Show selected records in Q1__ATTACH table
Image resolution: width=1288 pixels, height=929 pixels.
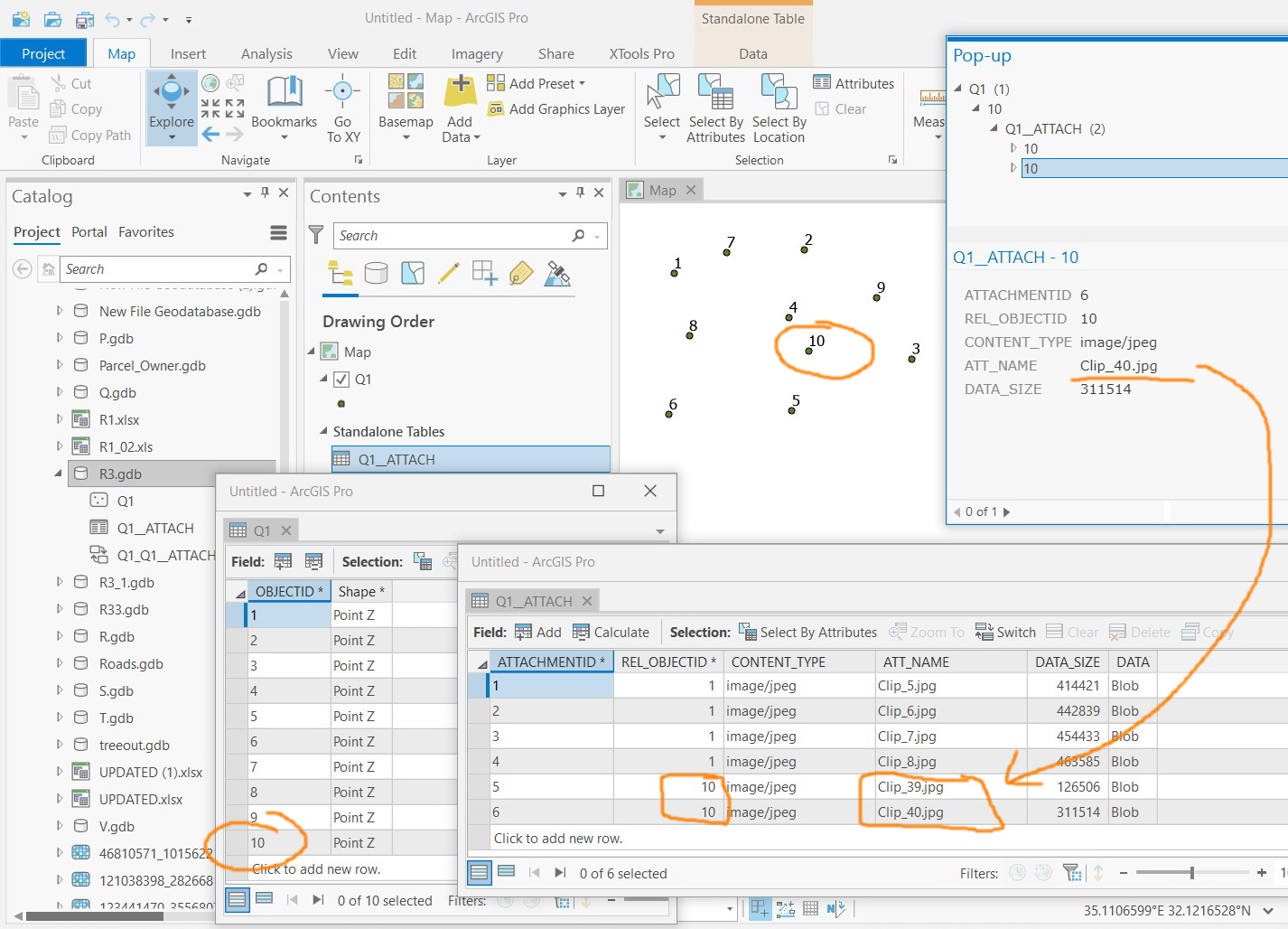[507, 872]
